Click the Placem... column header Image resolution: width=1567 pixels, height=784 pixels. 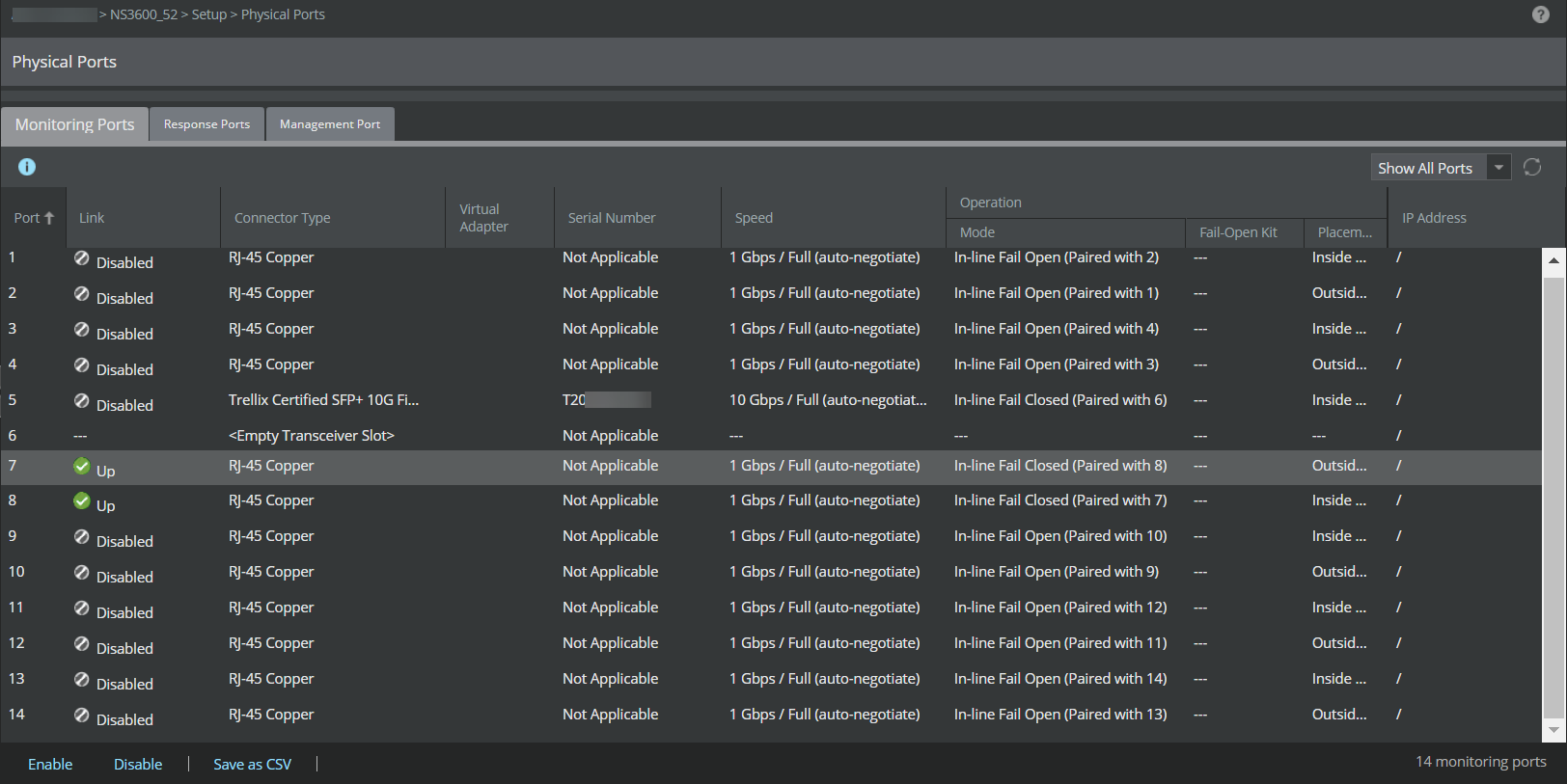[x=1345, y=232]
